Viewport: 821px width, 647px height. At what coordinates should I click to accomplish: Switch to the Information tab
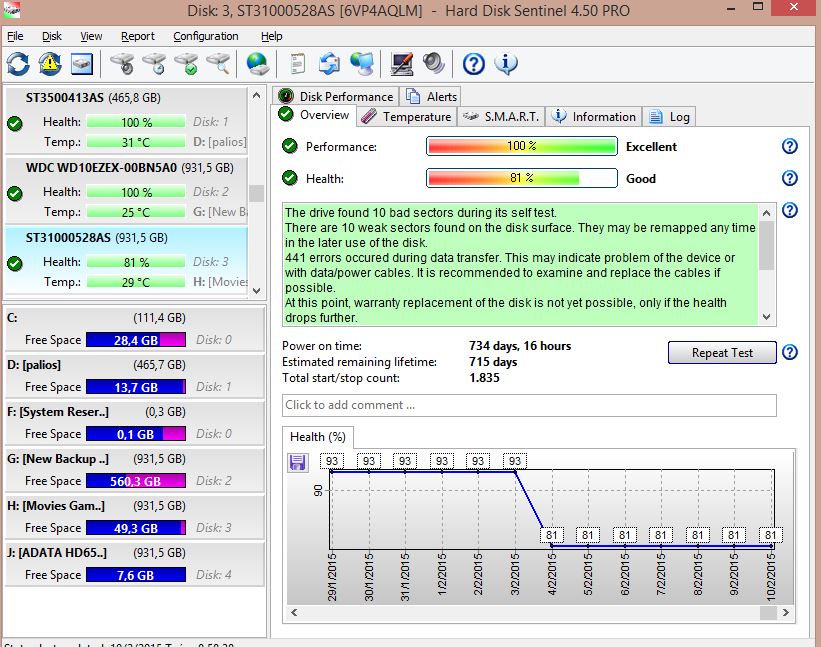click(x=594, y=117)
